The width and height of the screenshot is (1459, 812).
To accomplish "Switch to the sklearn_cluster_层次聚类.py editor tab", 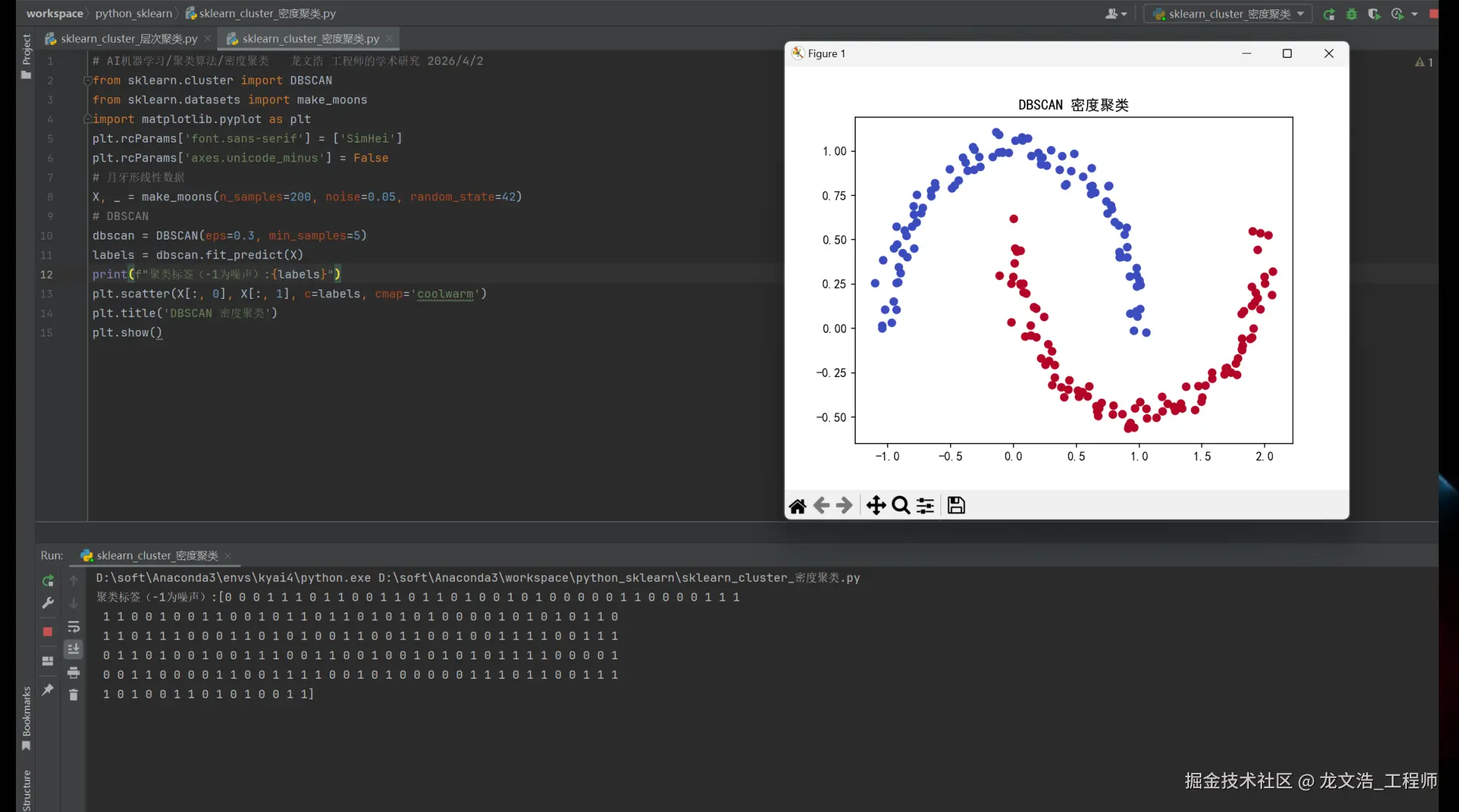I will [x=128, y=38].
